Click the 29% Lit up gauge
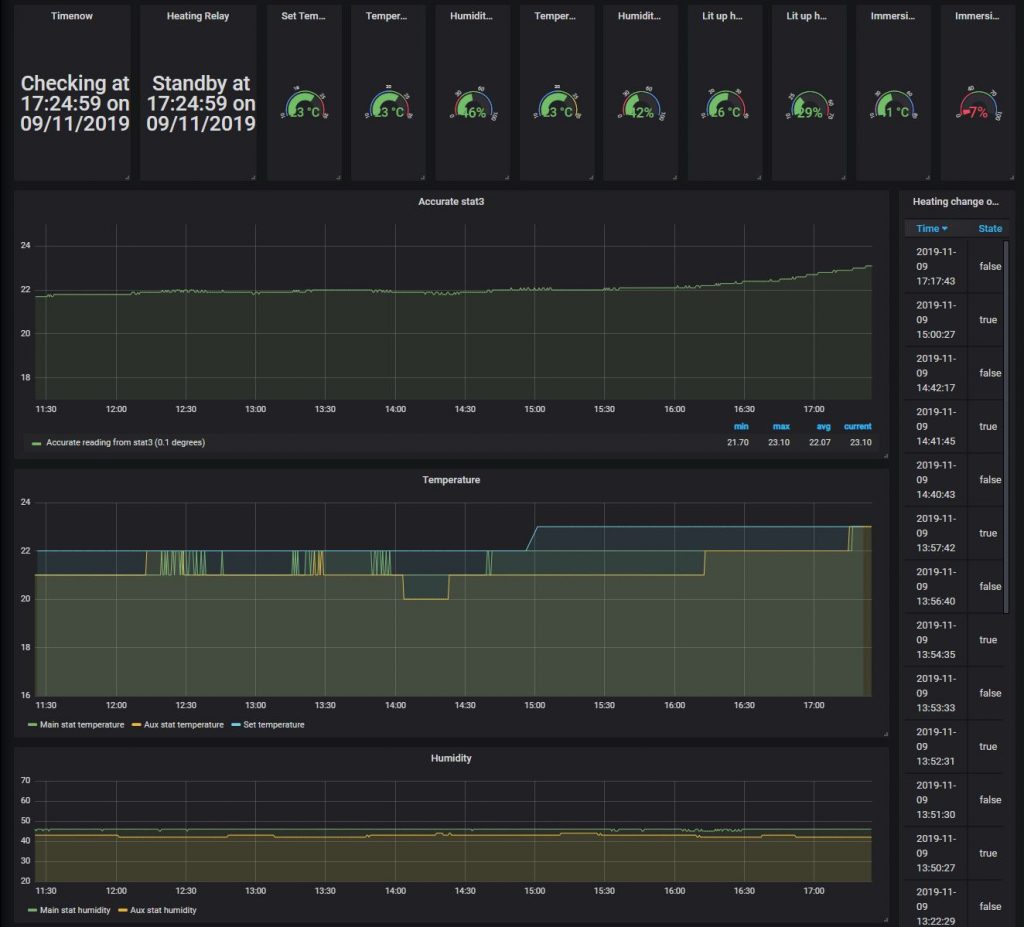The height and width of the screenshot is (927, 1024). tap(809, 106)
